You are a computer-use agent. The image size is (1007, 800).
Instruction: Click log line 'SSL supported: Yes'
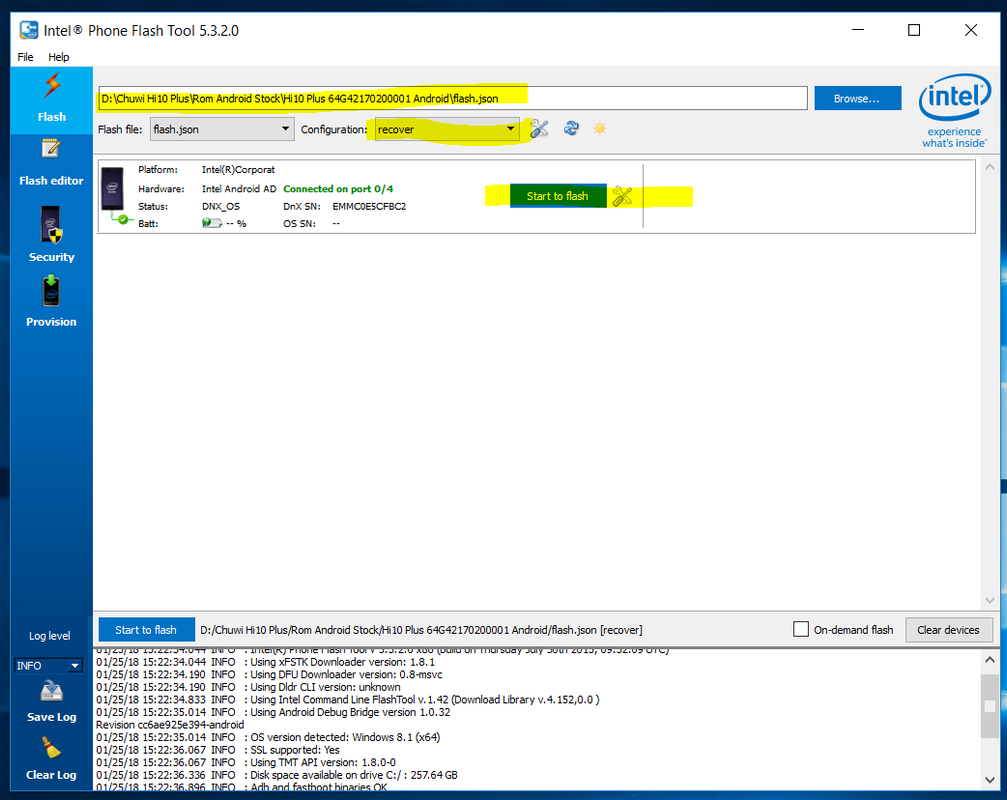click(295, 749)
